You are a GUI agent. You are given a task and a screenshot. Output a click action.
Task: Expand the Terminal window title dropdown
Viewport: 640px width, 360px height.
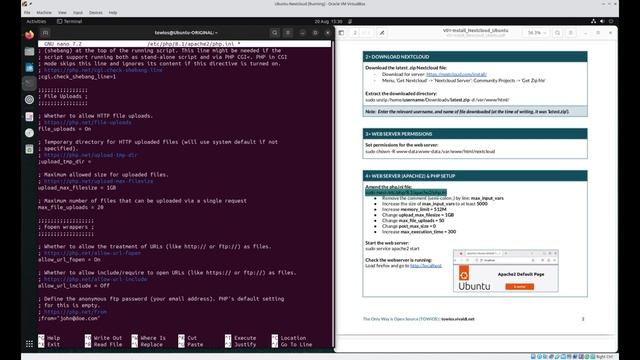tap(186, 33)
